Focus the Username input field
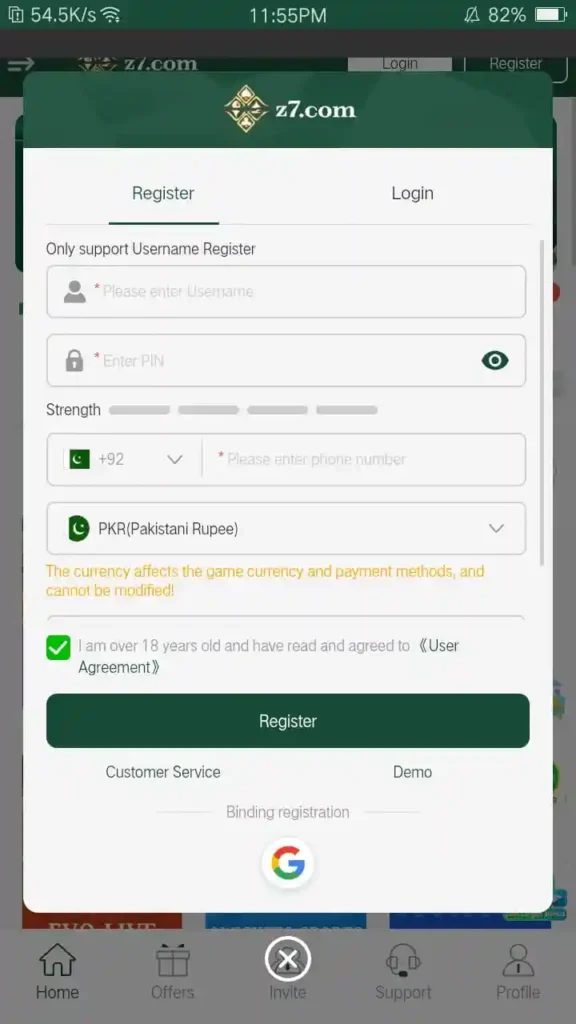Viewport: 576px width, 1024px height. coord(286,291)
